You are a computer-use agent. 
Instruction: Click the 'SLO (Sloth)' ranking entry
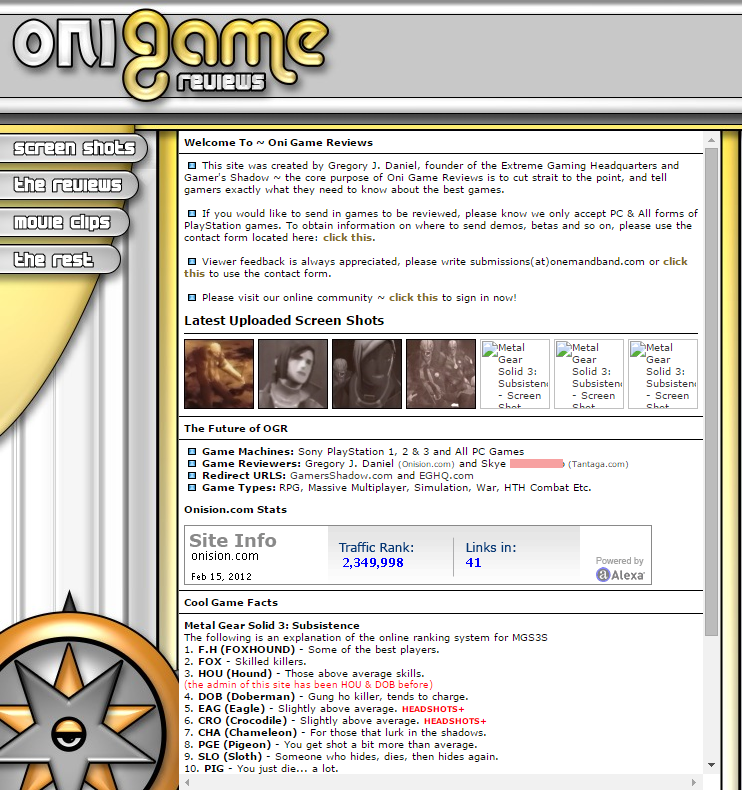pos(230,757)
